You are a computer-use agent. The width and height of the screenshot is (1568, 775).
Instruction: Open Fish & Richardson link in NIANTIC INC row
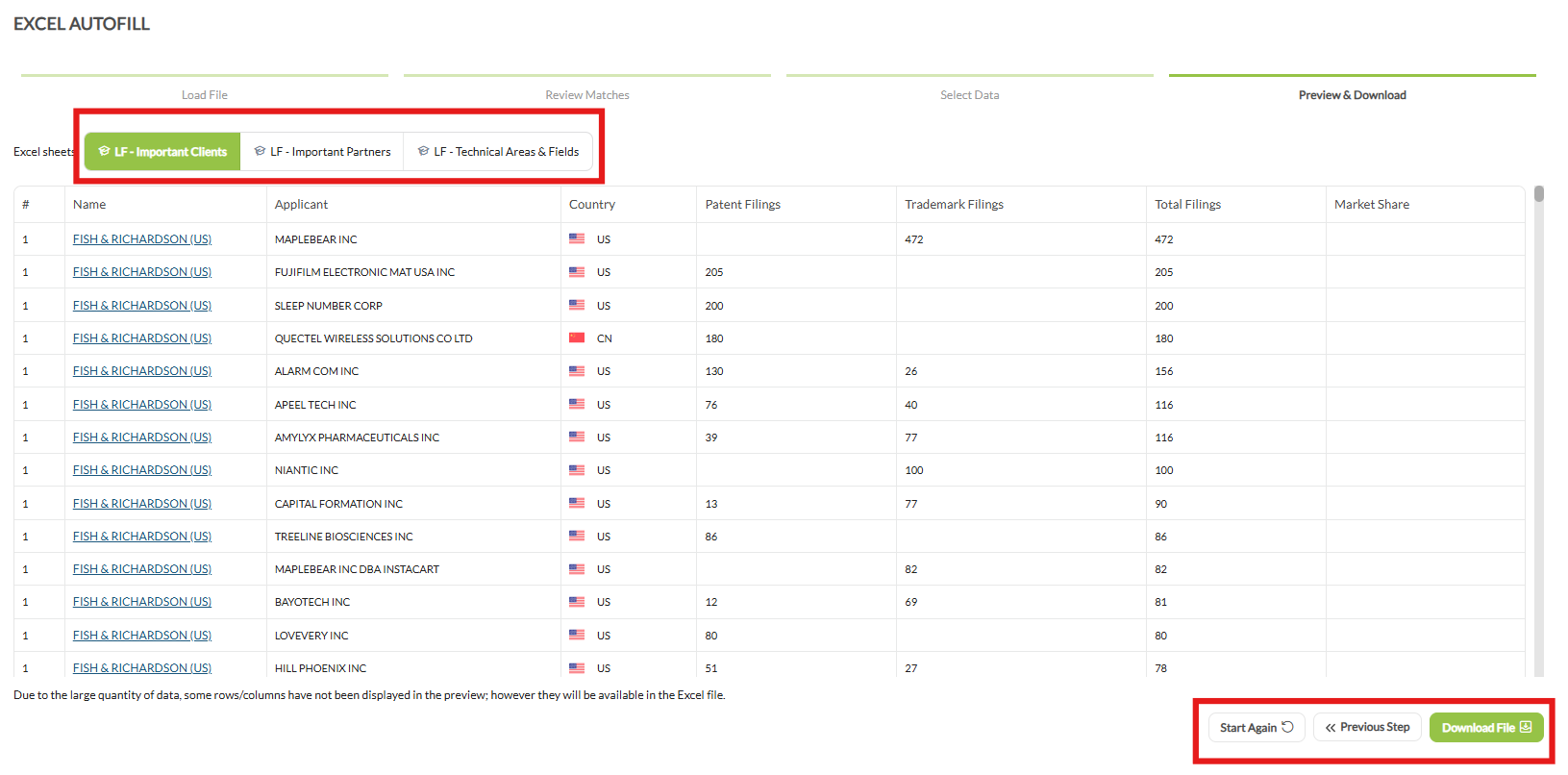[x=142, y=470]
